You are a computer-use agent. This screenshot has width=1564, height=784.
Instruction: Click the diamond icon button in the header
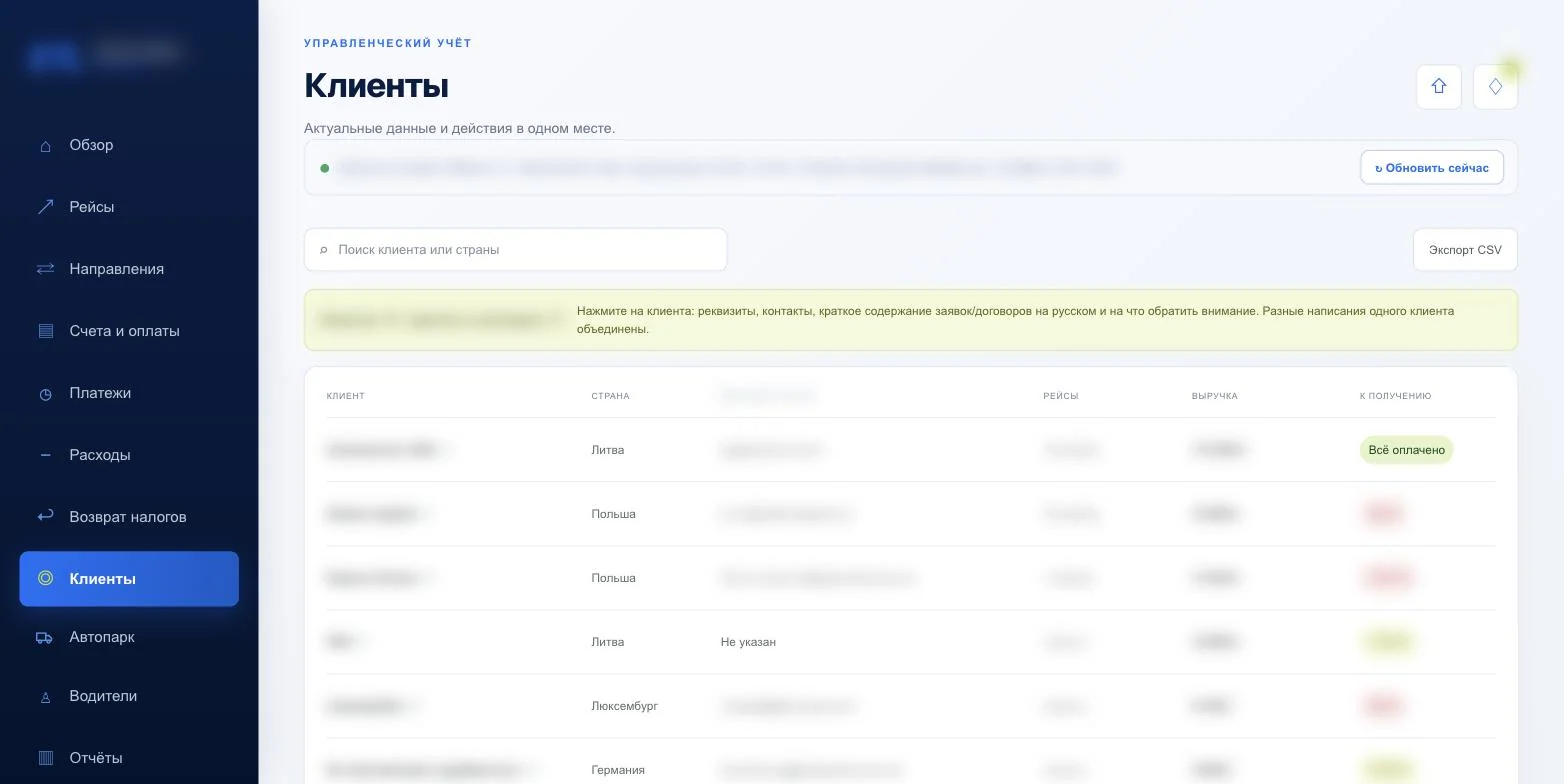tap(1495, 87)
